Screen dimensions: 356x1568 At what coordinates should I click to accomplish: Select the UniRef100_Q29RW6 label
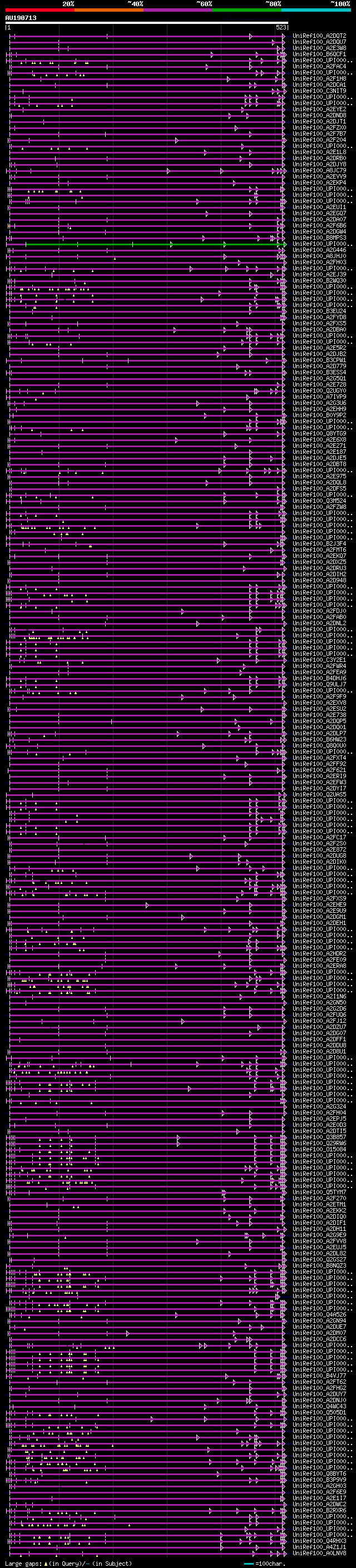[319, 1143]
